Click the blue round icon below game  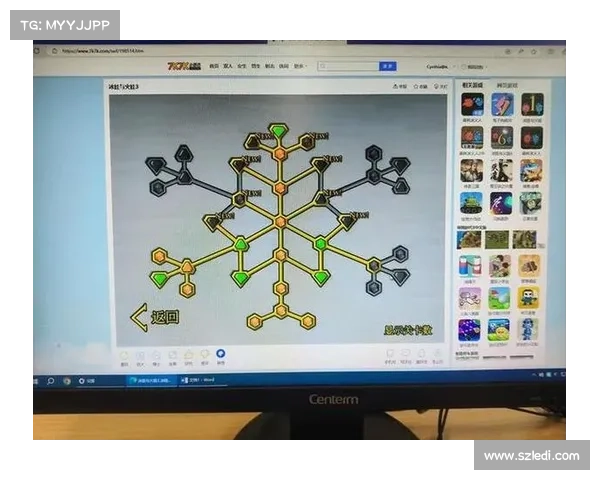(221, 353)
